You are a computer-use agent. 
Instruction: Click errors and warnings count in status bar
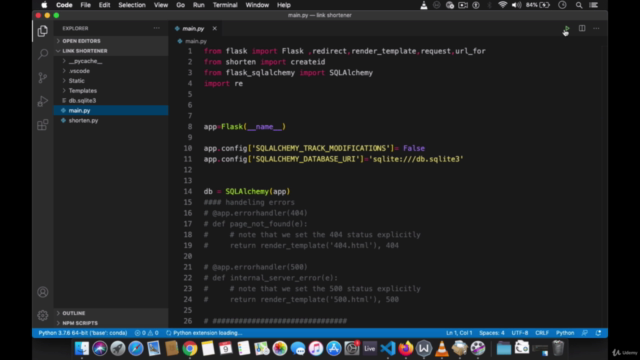[147, 333]
